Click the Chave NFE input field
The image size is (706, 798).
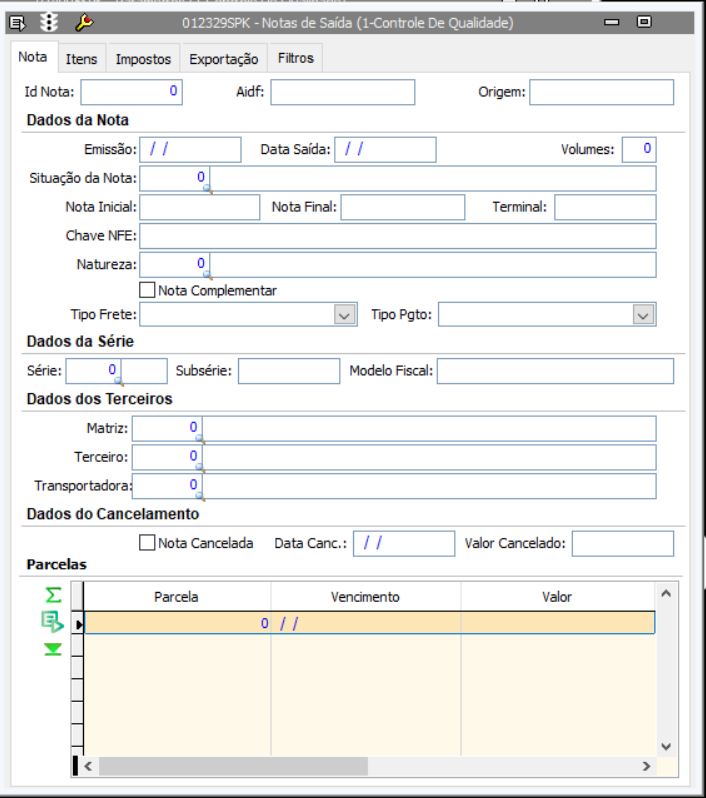pos(398,236)
